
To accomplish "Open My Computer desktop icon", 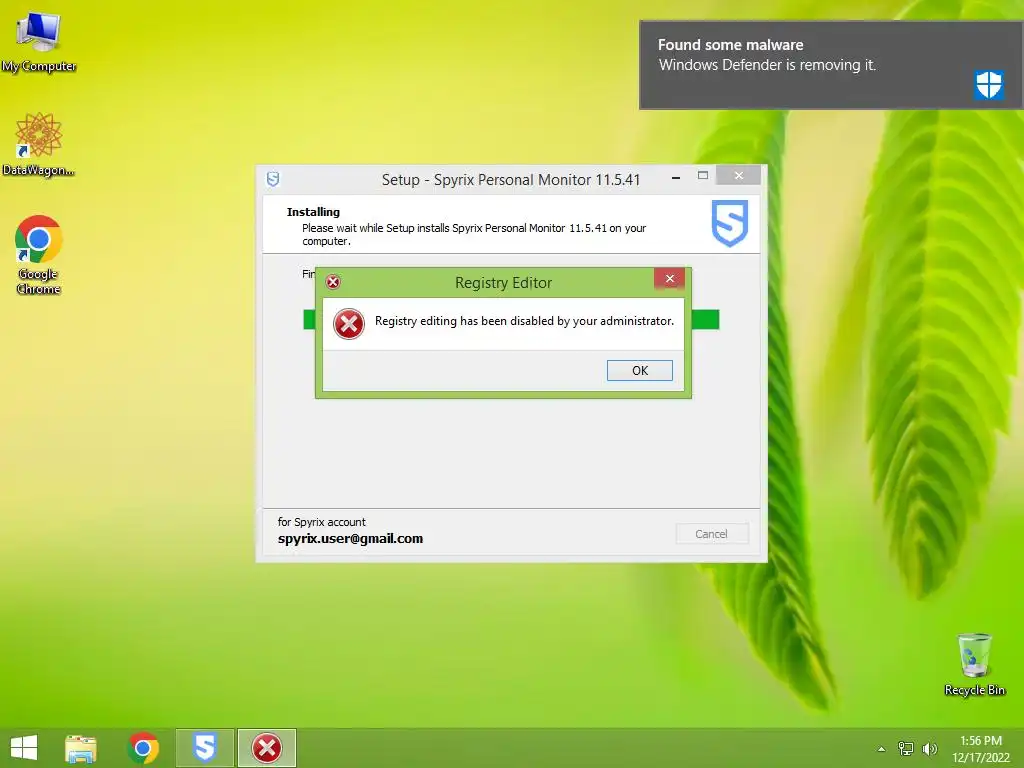I will pos(39,40).
